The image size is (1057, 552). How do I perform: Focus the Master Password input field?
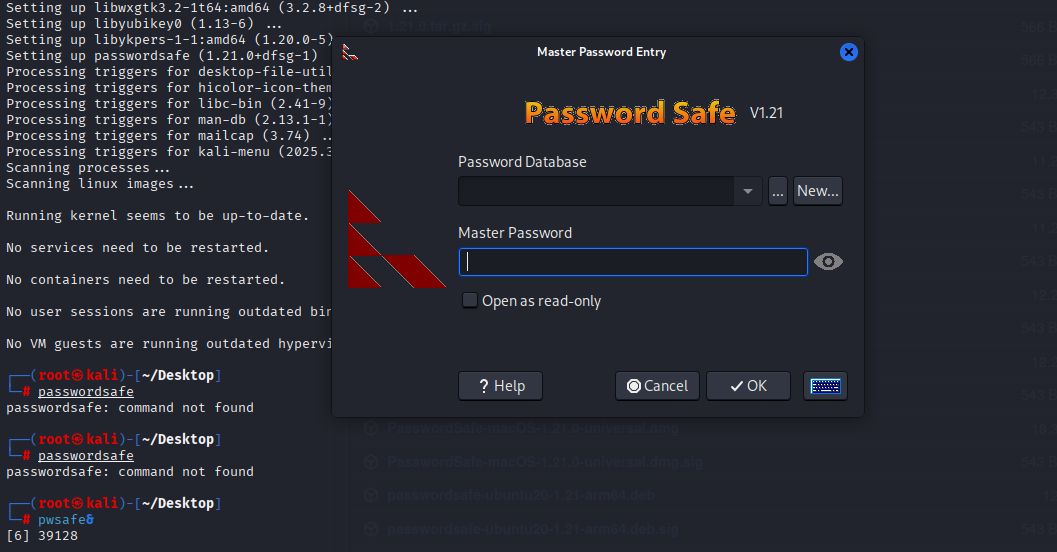(633, 262)
